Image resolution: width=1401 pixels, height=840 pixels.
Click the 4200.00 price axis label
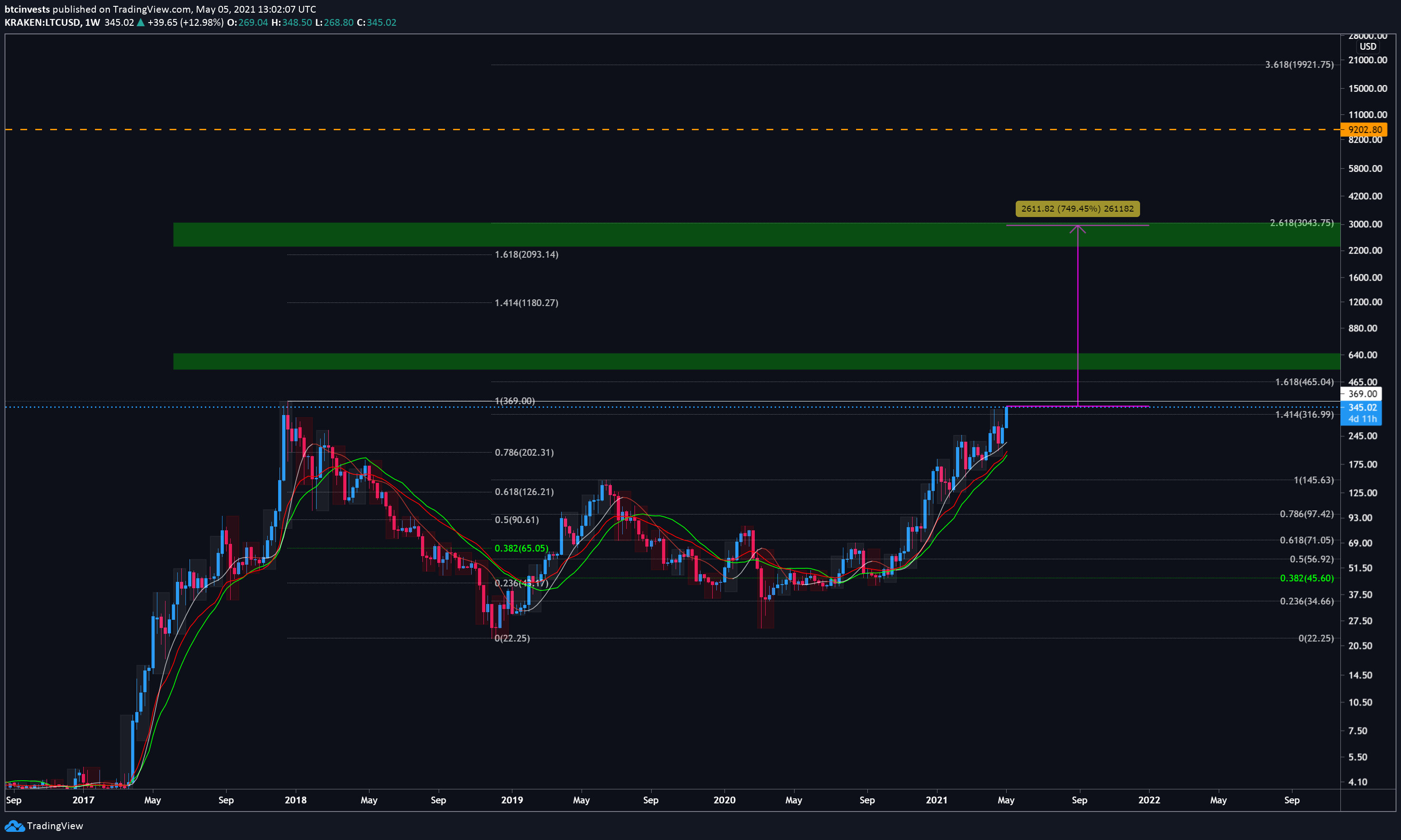(x=1365, y=196)
